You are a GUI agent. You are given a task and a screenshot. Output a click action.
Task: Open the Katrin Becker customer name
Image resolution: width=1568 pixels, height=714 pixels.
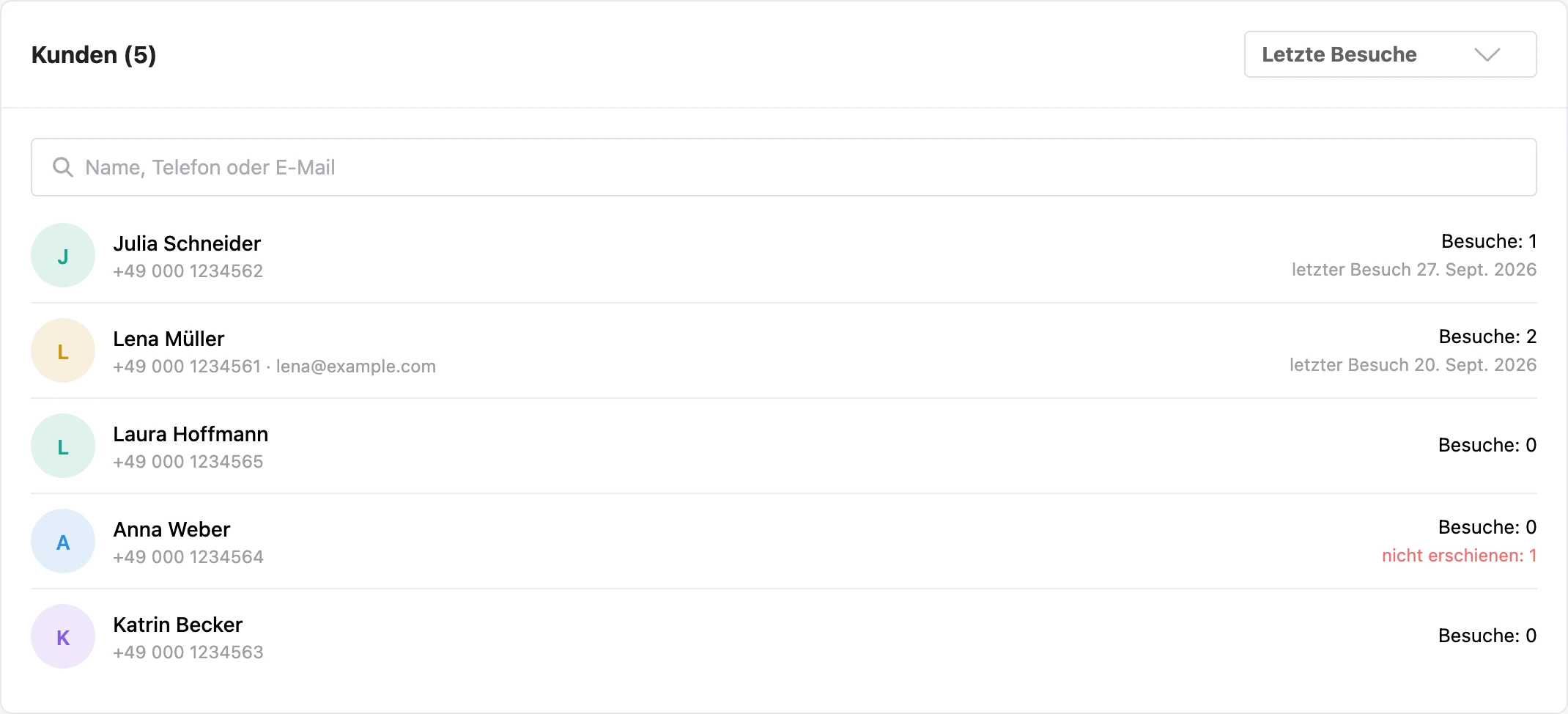click(177, 625)
